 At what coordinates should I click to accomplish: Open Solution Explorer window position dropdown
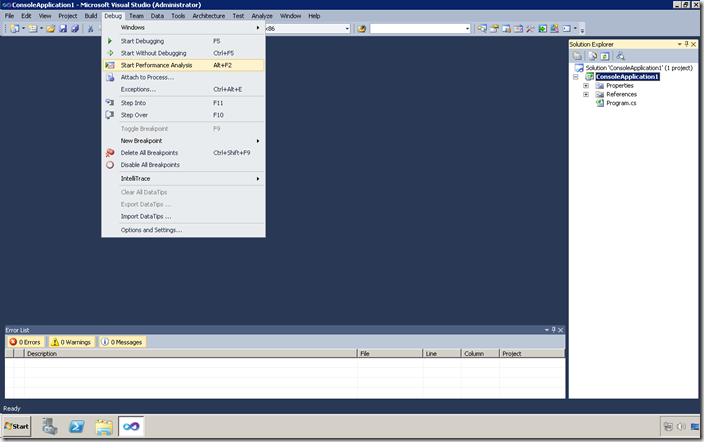pos(679,44)
